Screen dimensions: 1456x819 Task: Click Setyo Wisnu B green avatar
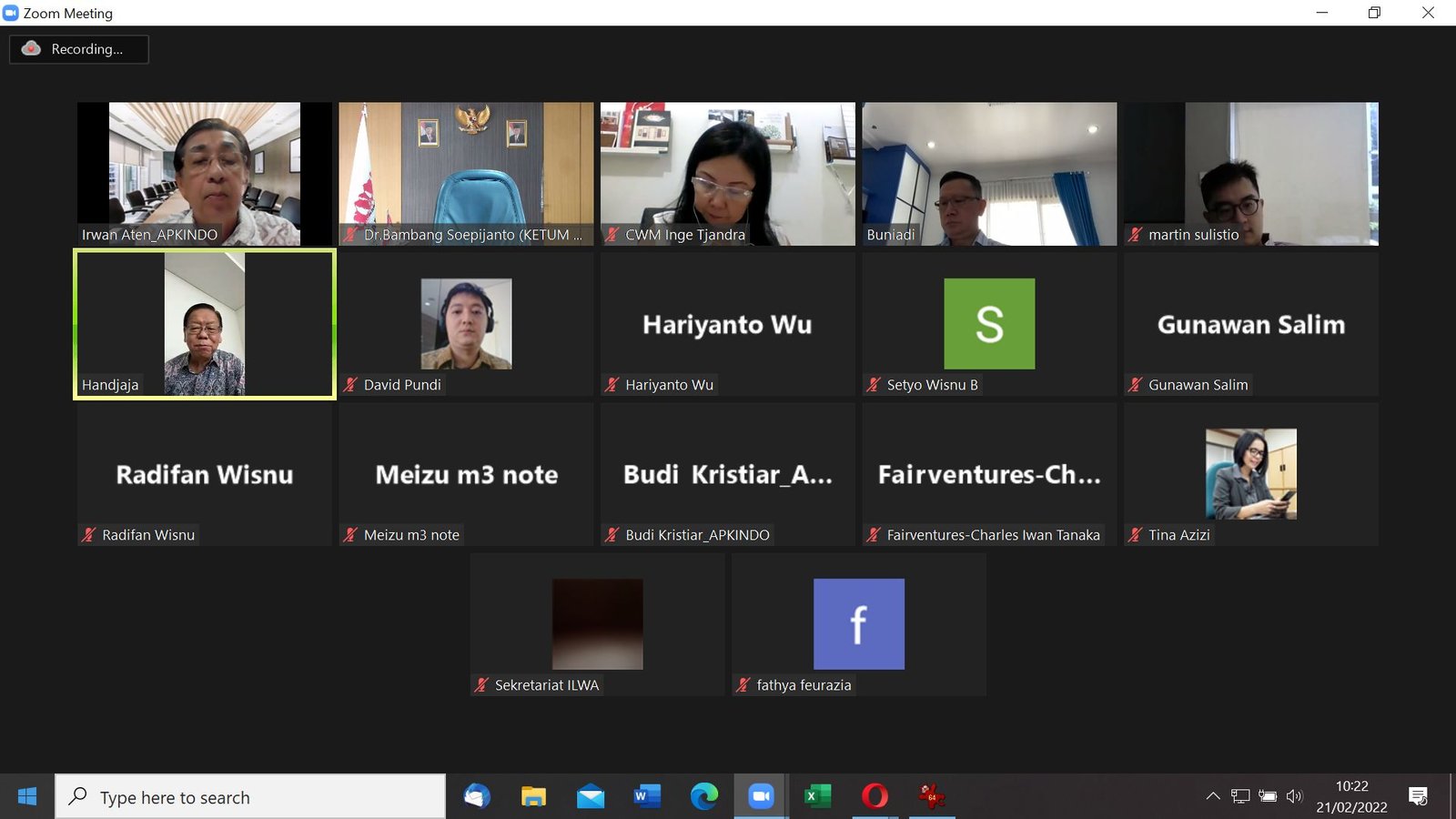pyautogui.click(x=989, y=324)
